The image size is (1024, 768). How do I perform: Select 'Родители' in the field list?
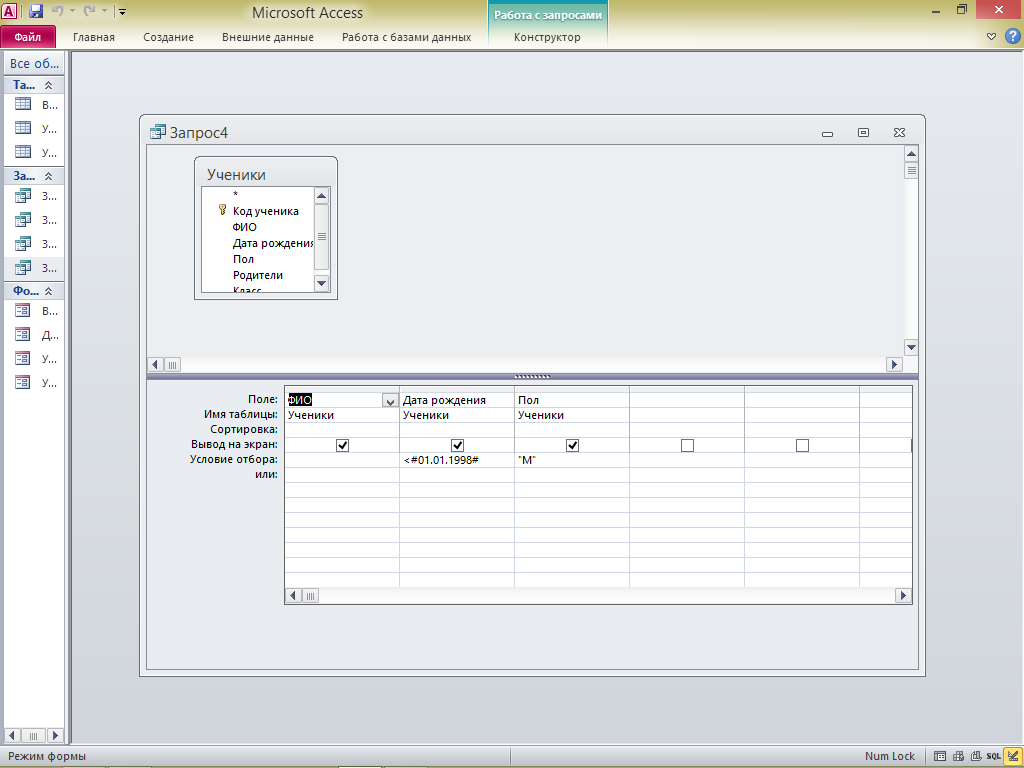click(258, 275)
